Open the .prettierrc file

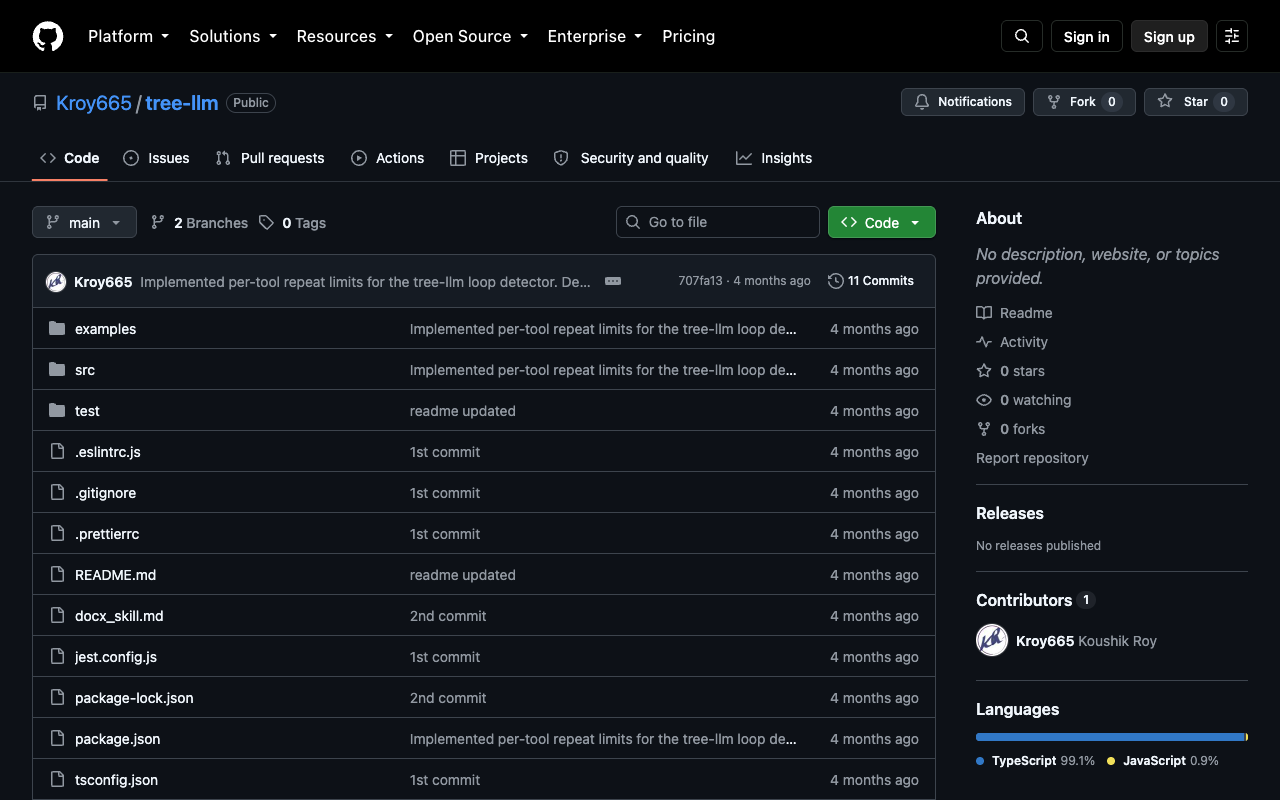pyautogui.click(x=107, y=534)
